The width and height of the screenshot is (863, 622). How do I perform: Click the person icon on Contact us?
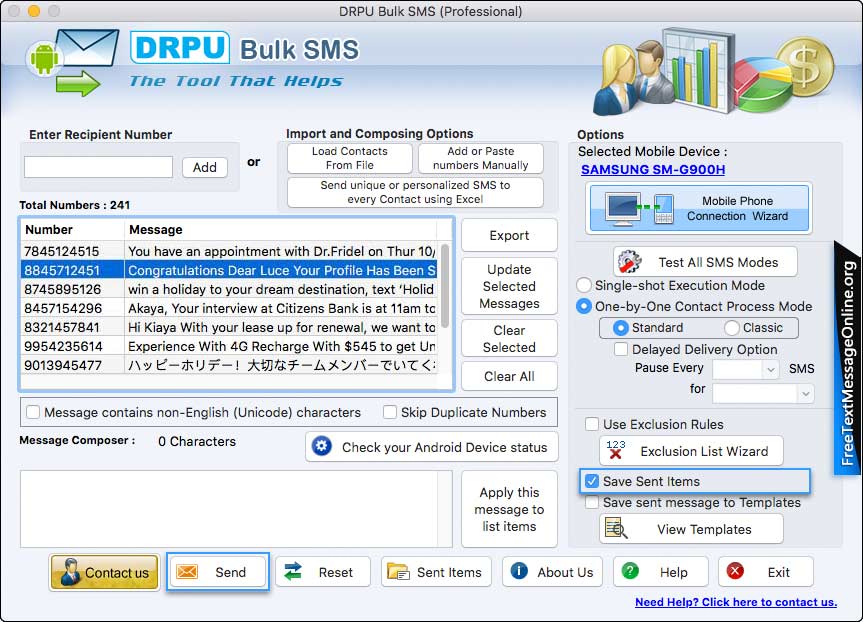coord(70,572)
